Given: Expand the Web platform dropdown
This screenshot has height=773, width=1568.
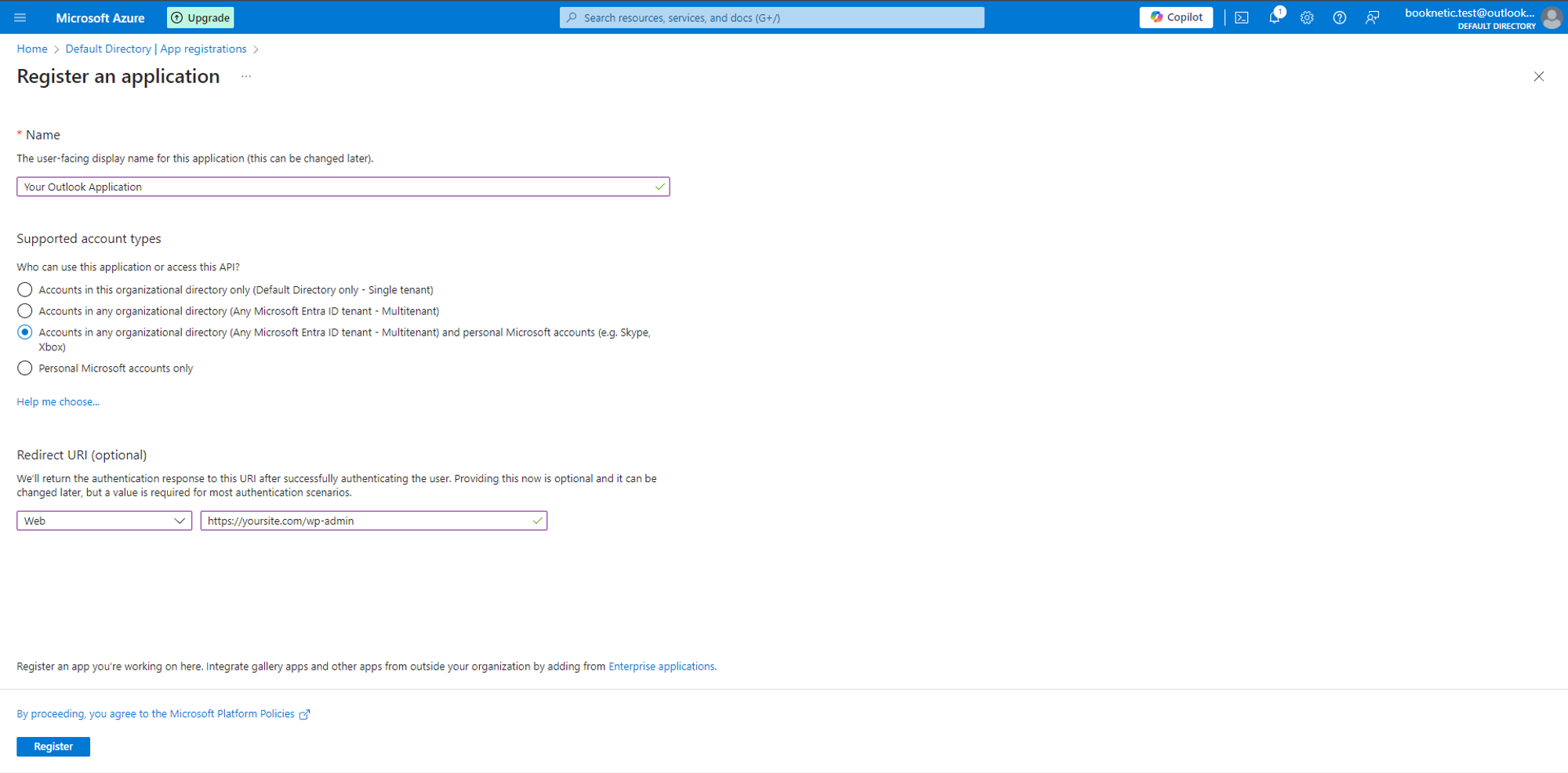Looking at the screenshot, I should coord(104,521).
